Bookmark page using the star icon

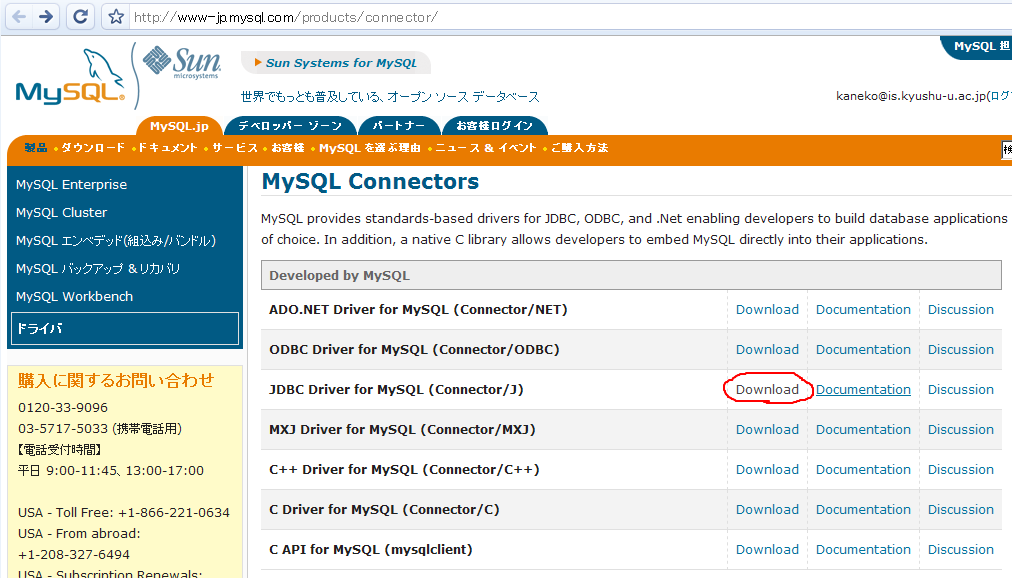[x=116, y=17]
